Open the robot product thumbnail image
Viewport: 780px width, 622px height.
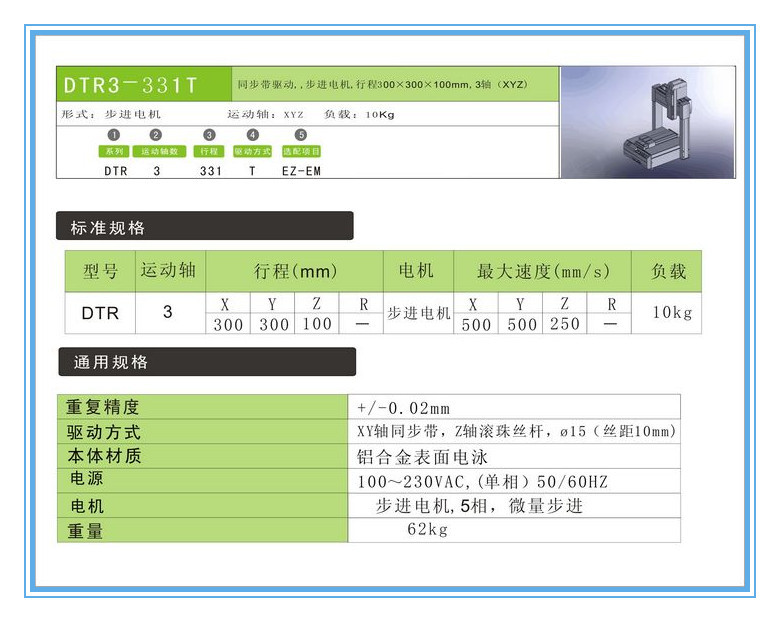647,122
